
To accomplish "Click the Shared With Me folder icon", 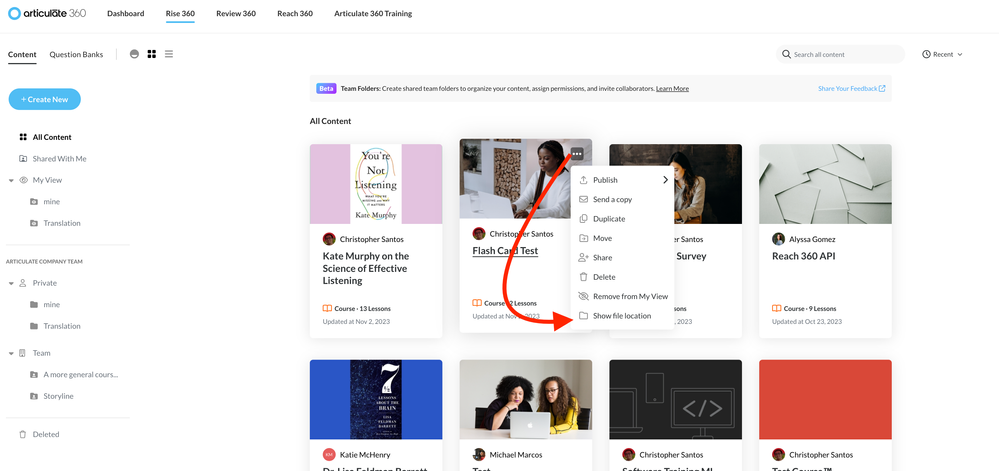I will tap(23, 159).
